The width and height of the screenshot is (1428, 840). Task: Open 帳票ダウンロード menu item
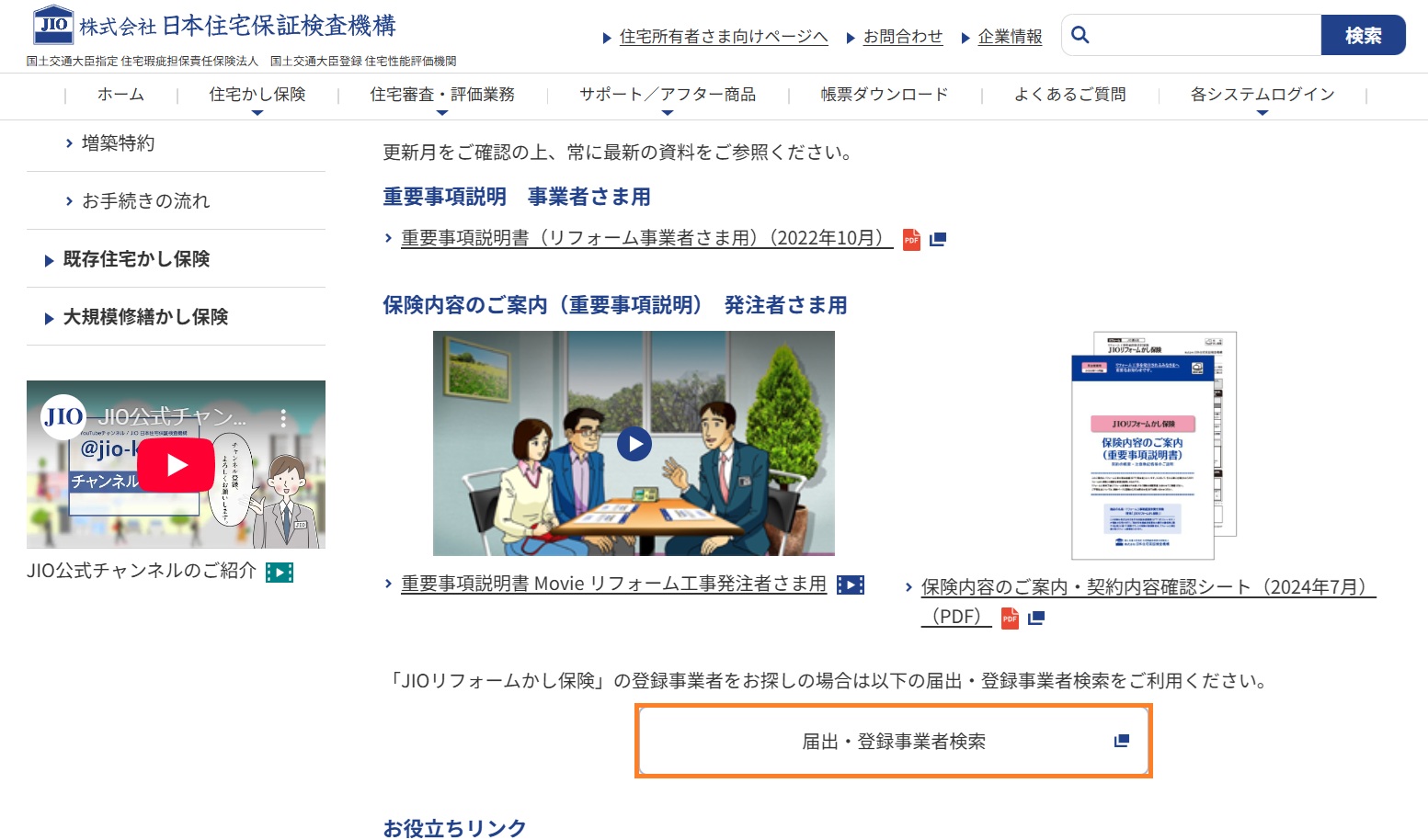(x=885, y=95)
